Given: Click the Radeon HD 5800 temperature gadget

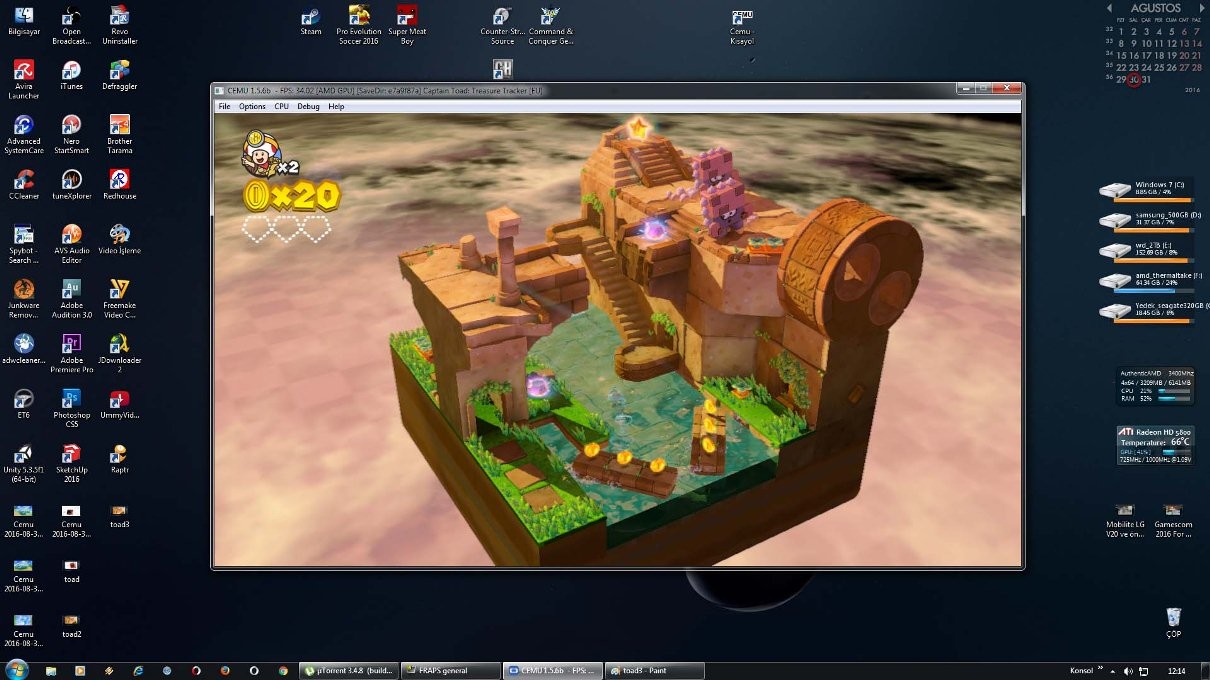Looking at the screenshot, I should coord(1155,445).
